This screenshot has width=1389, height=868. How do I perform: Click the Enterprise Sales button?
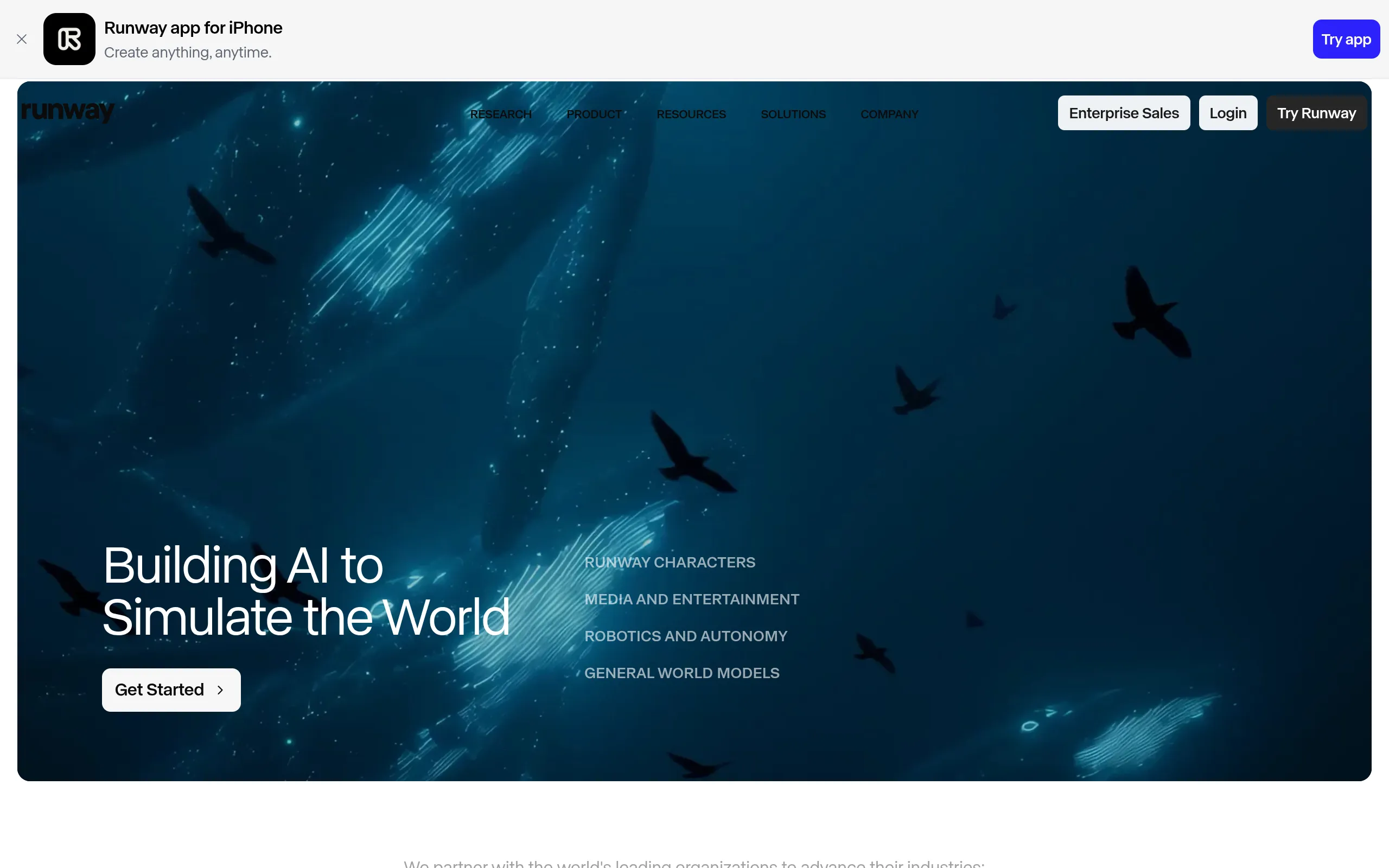(x=1124, y=113)
